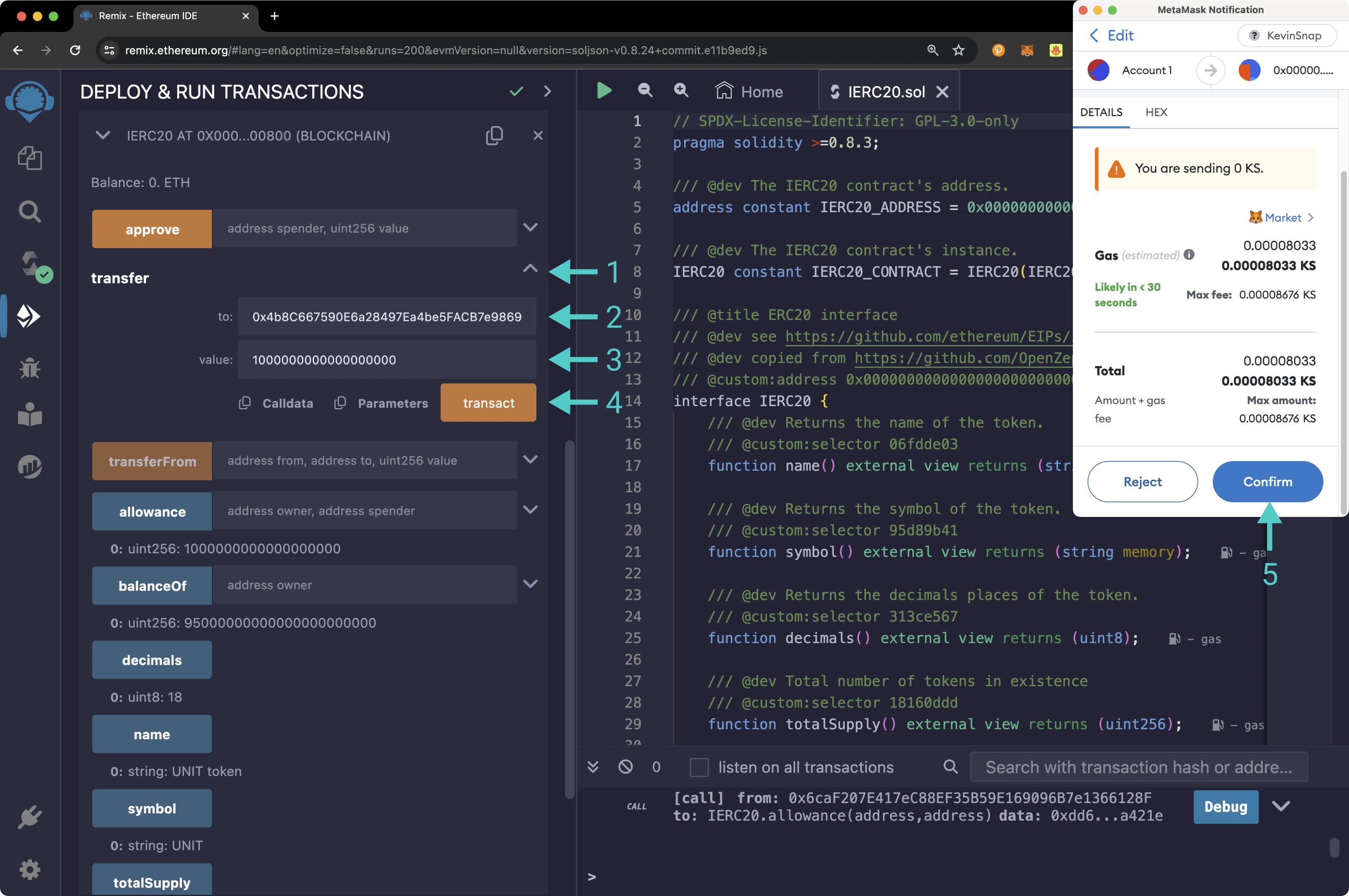Call the symbol function button

click(152, 808)
